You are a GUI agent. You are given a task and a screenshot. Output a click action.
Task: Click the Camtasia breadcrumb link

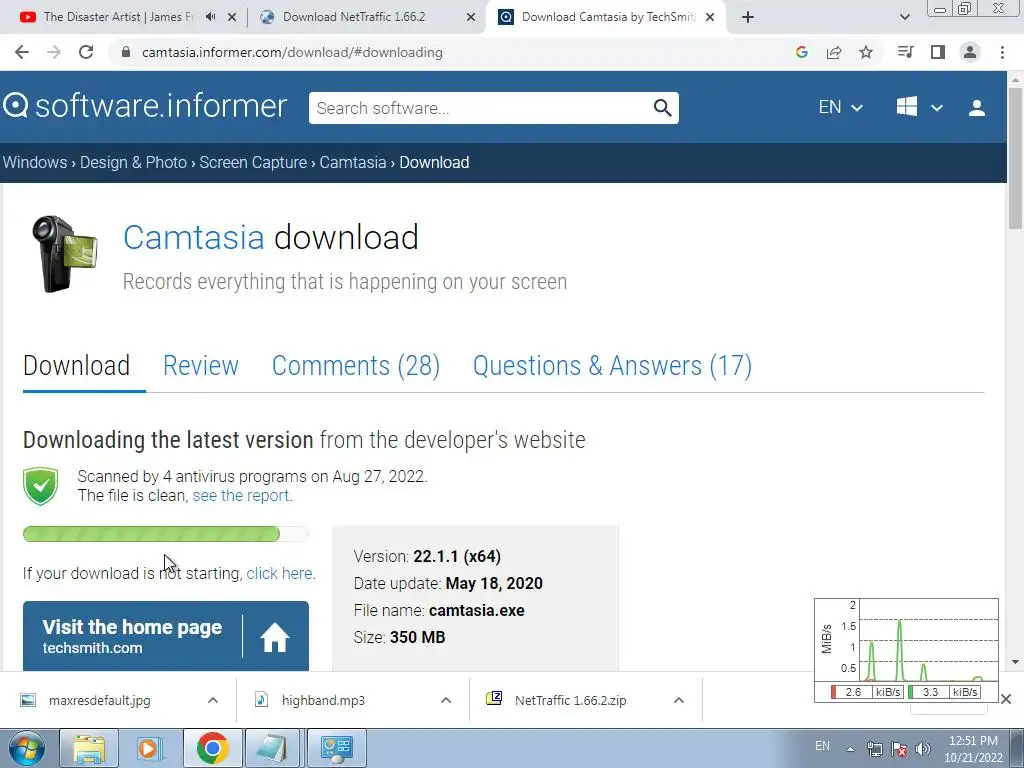(x=353, y=162)
